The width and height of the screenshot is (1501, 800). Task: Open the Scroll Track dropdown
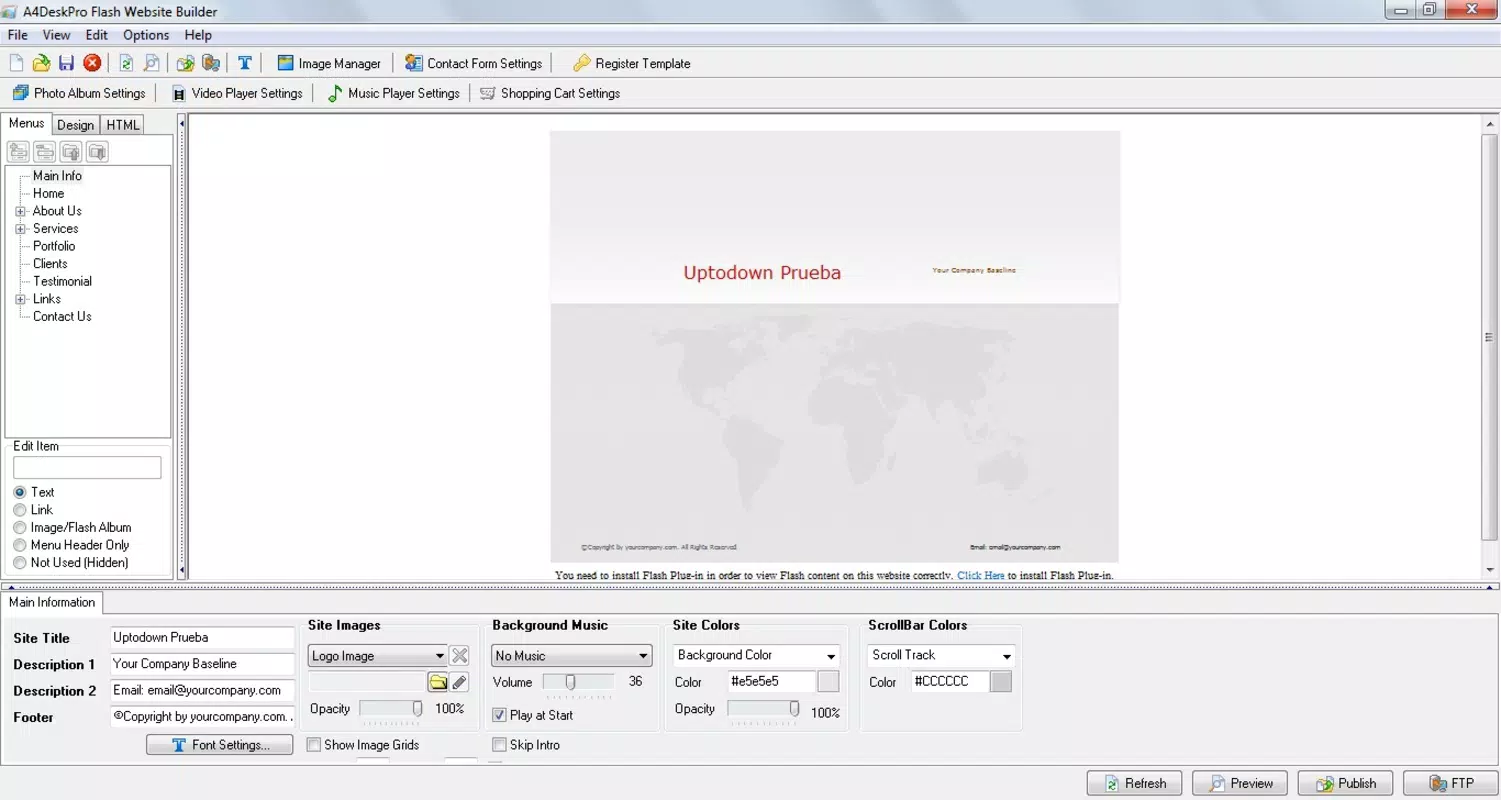pos(941,656)
